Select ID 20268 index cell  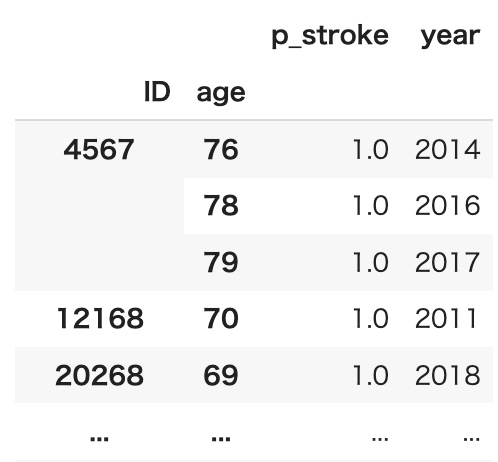point(99,375)
